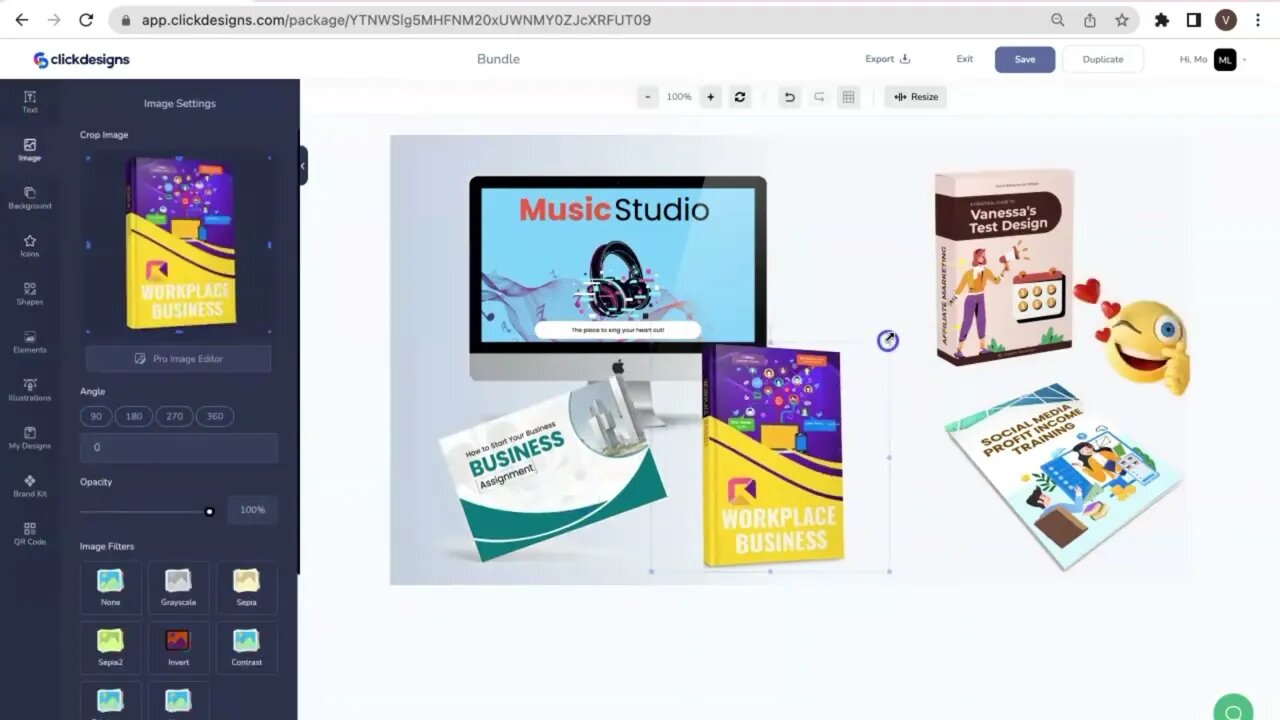Click the rotate handle of selected image
1280x720 pixels.
tap(887, 341)
